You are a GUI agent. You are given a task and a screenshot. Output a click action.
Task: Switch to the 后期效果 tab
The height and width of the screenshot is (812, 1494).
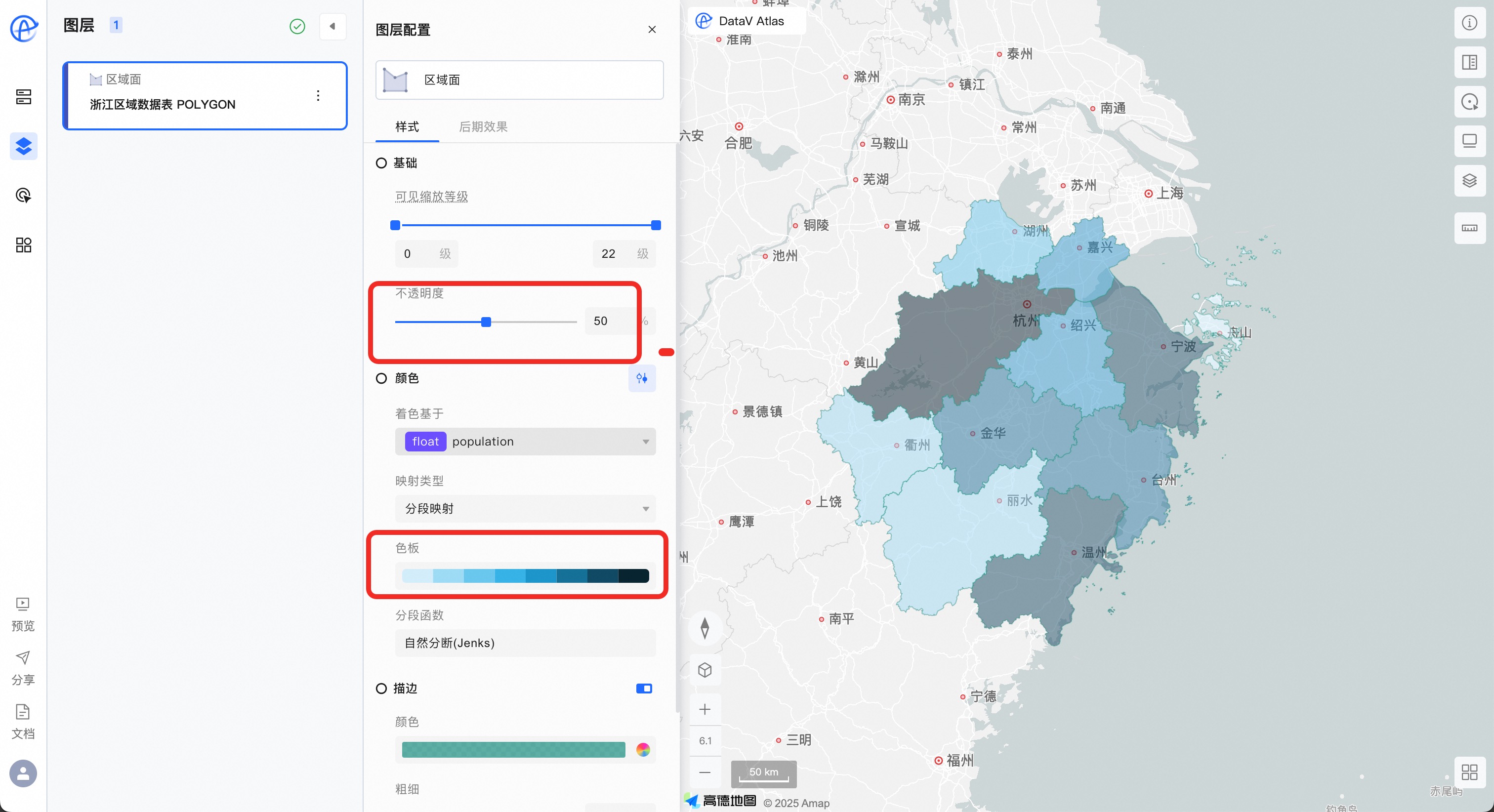pos(483,126)
